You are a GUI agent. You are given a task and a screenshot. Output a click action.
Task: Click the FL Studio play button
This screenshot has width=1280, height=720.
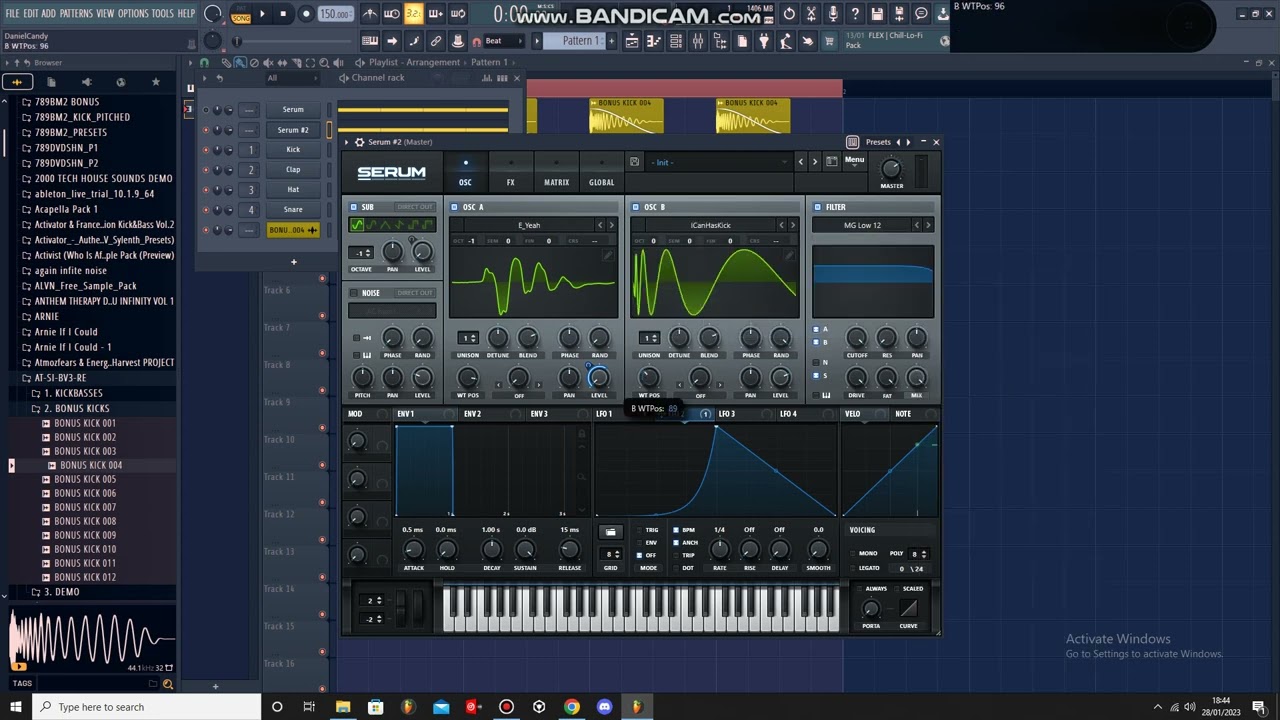point(263,14)
